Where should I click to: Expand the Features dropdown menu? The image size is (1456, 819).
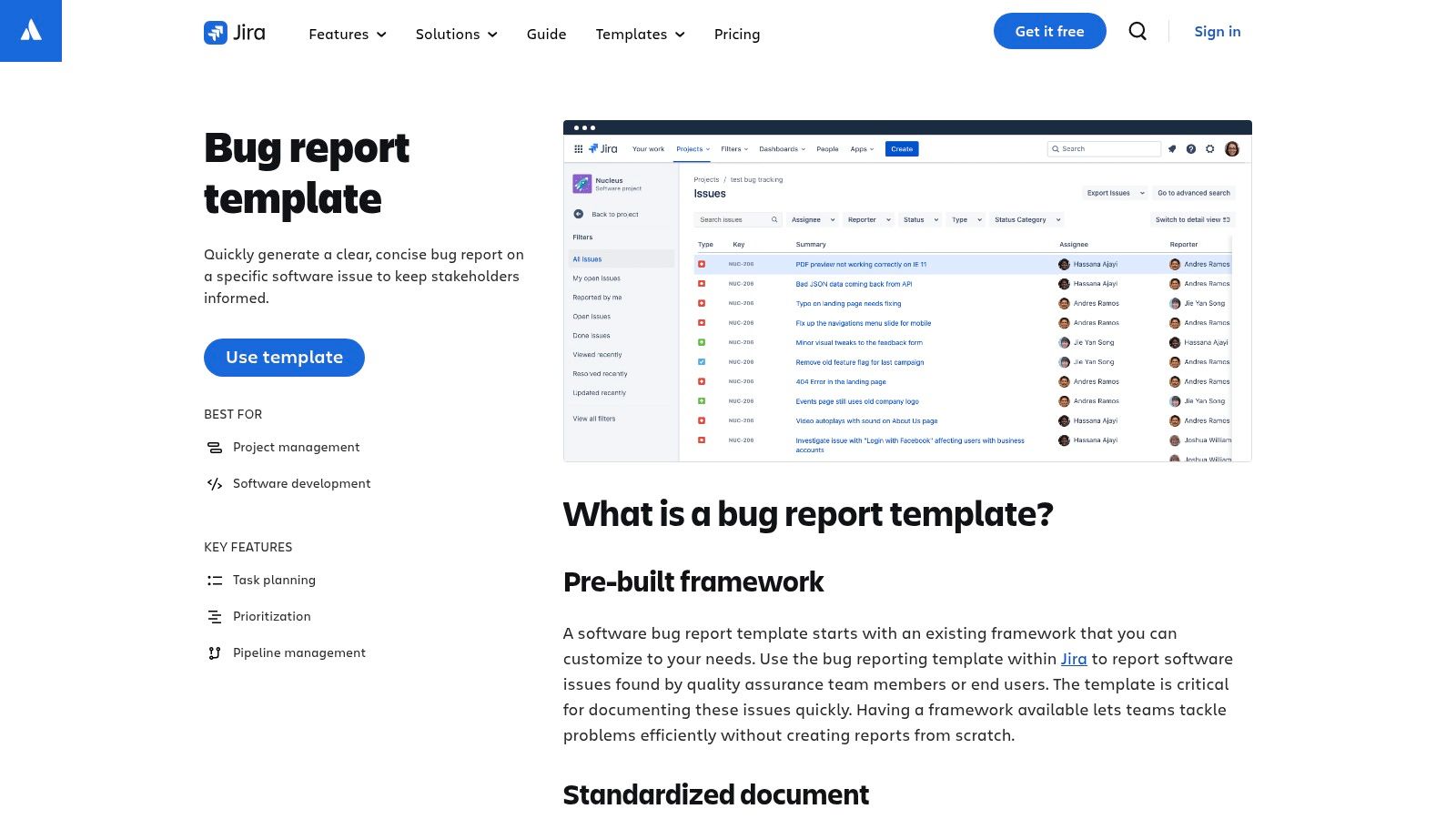[347, 34]
